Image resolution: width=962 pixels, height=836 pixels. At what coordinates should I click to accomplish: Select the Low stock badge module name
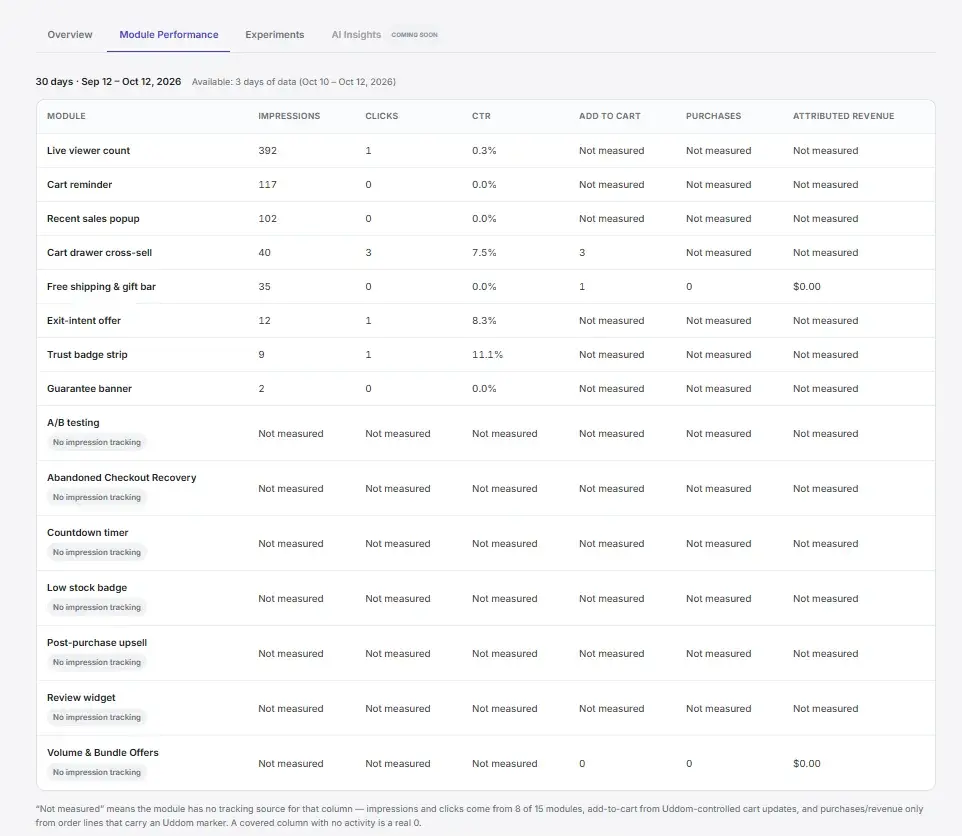point(87,588)
